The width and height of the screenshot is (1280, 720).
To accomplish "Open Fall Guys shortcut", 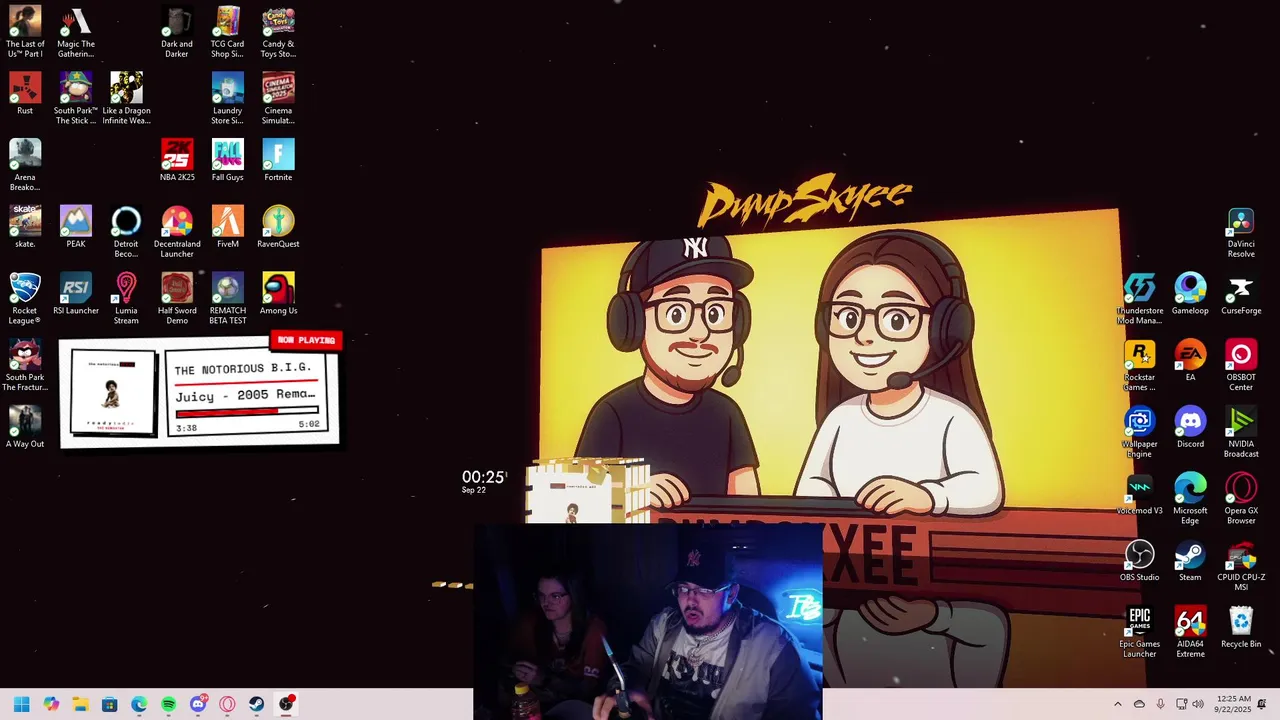I will point(227,160).
